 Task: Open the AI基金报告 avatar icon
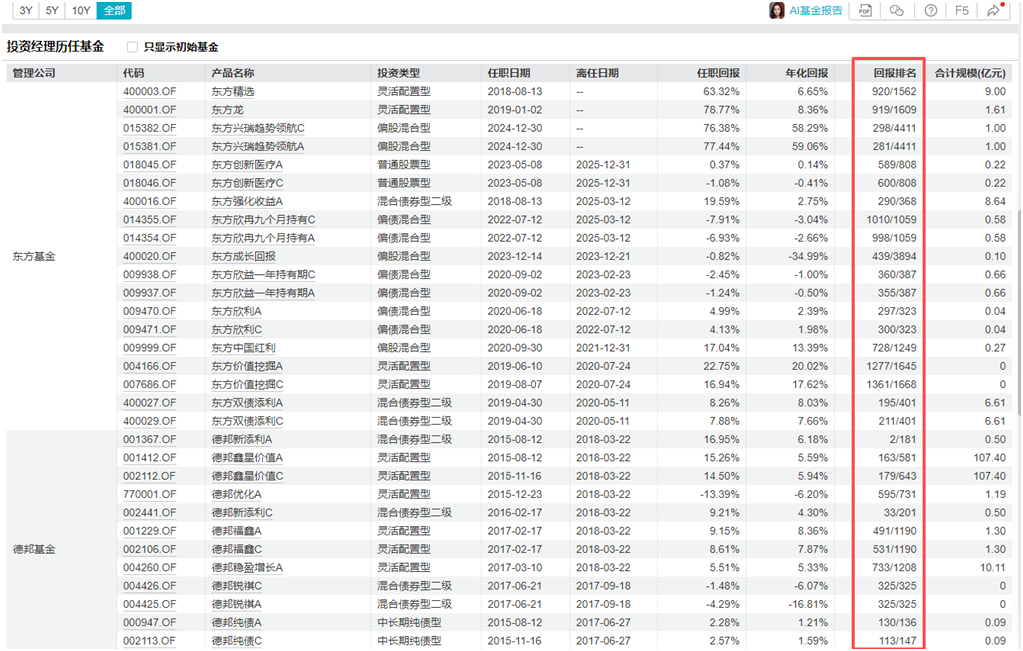click(776, 10)
